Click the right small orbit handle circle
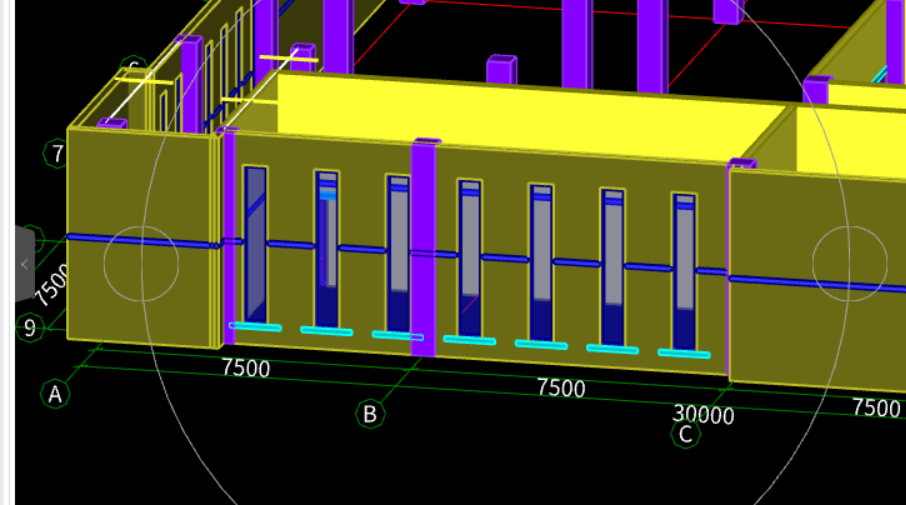906x505 pixels. 850,263
